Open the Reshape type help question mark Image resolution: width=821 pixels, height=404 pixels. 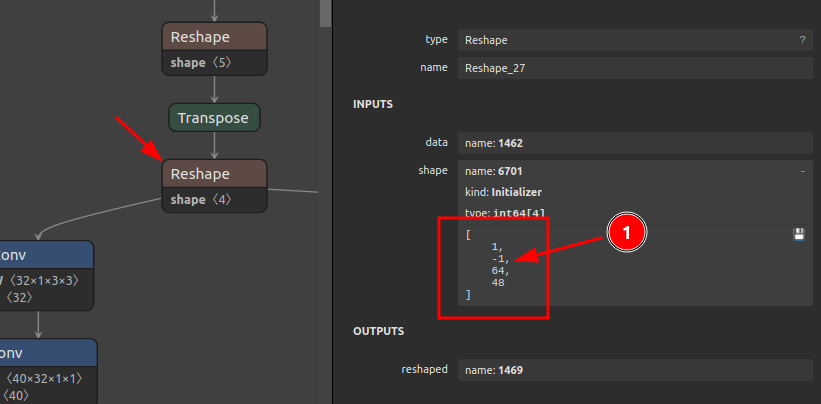click(802, 40)
